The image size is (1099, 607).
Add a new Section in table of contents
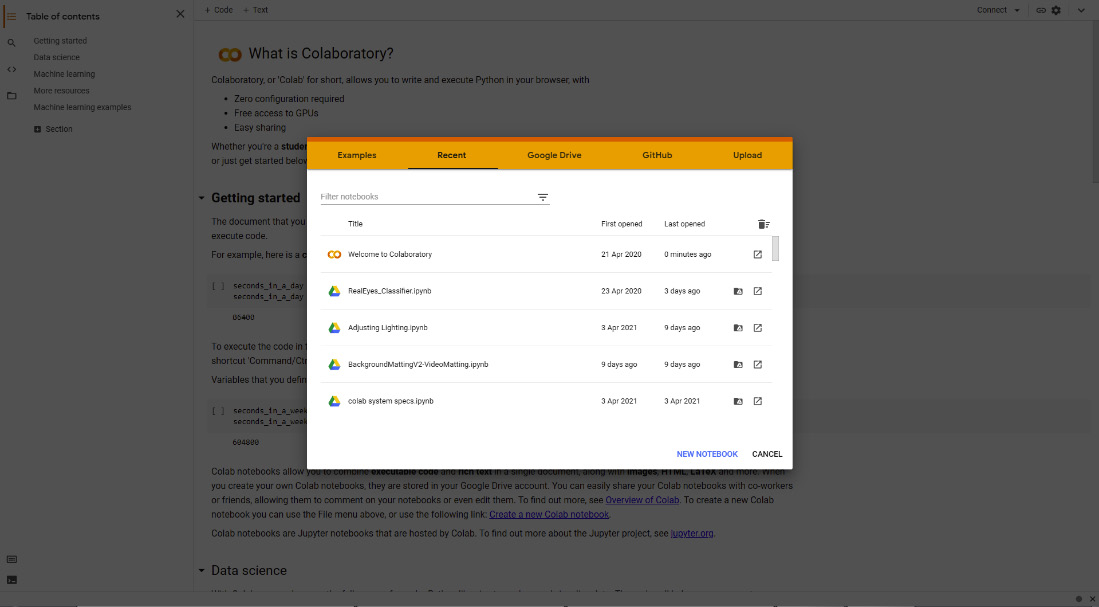53,129
